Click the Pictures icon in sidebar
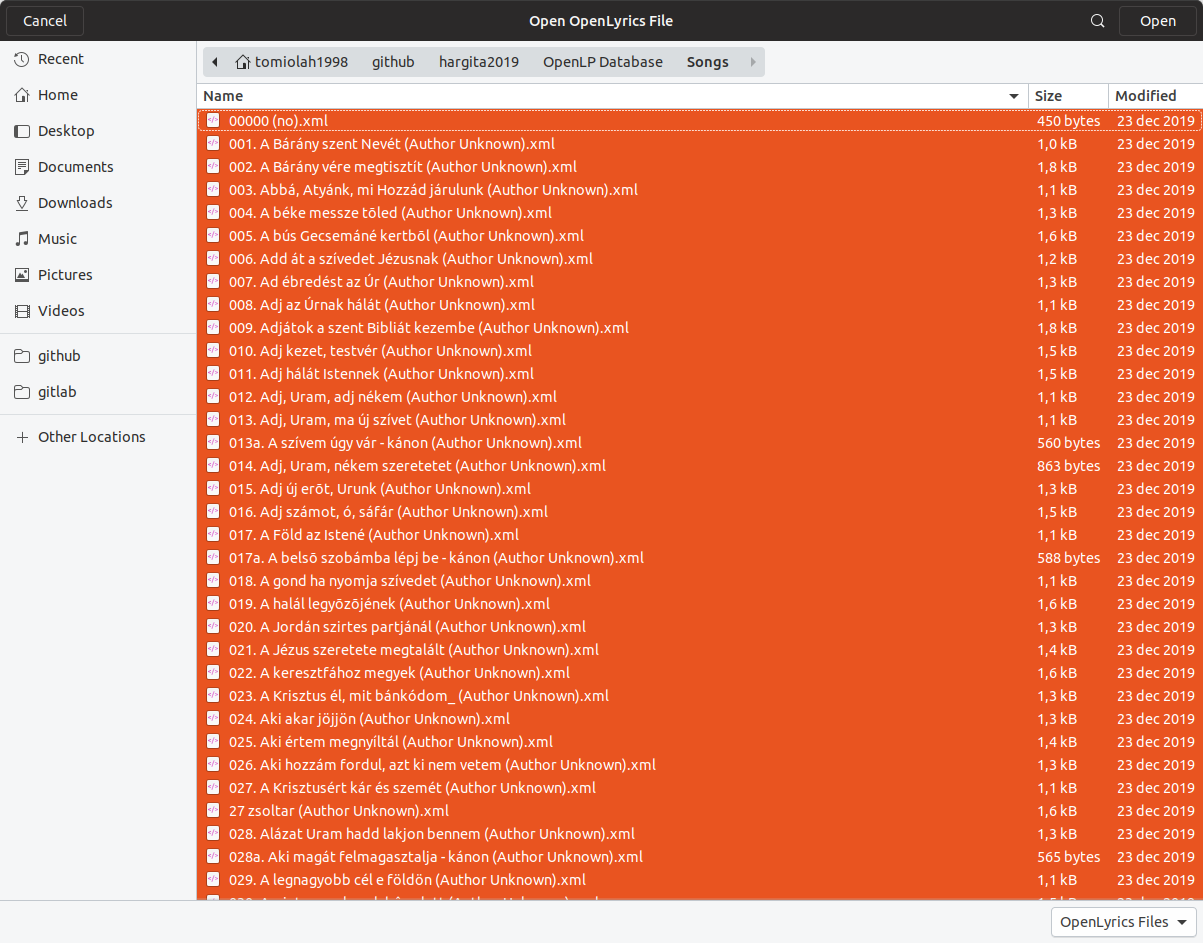The width and height of the screenshot is (1203, 943). coord(22,275)
